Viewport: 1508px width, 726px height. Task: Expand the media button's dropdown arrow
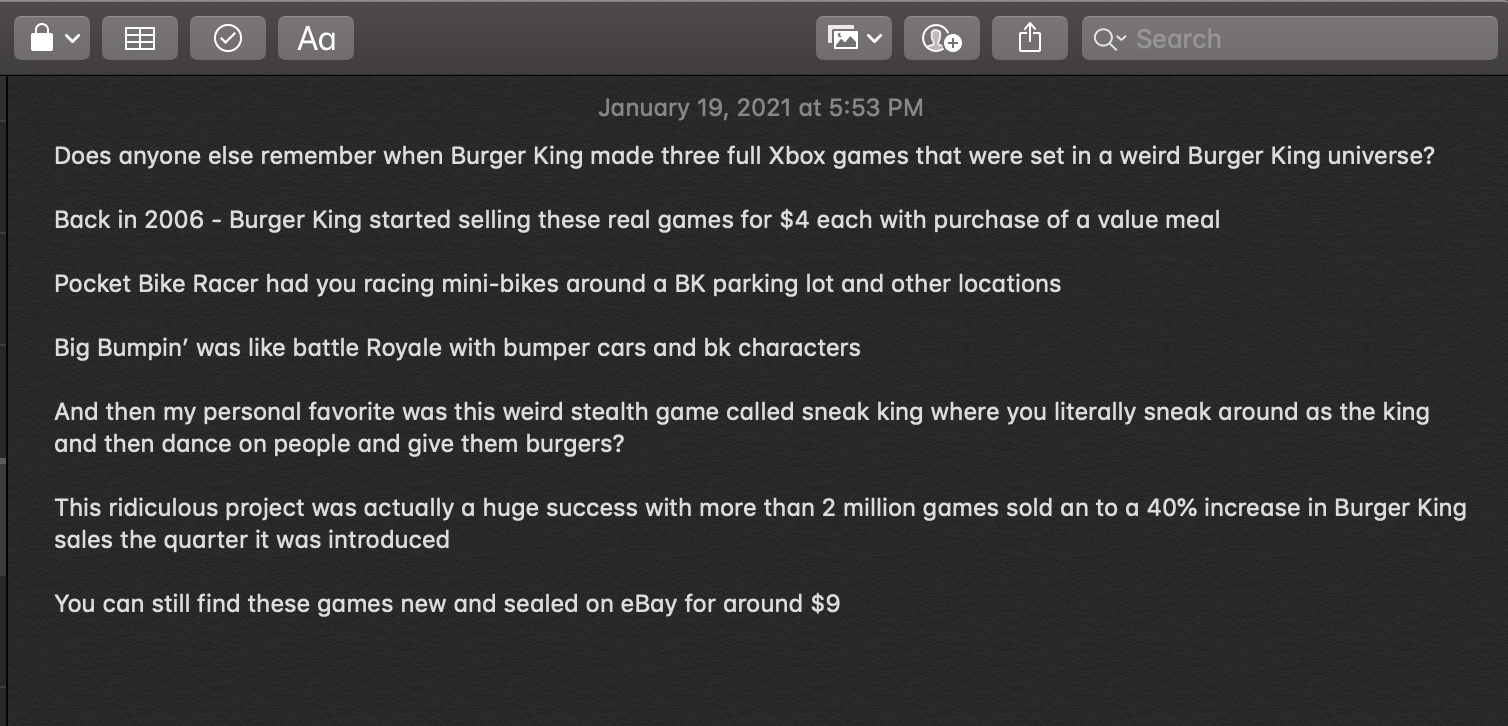[x=874, y=39]
